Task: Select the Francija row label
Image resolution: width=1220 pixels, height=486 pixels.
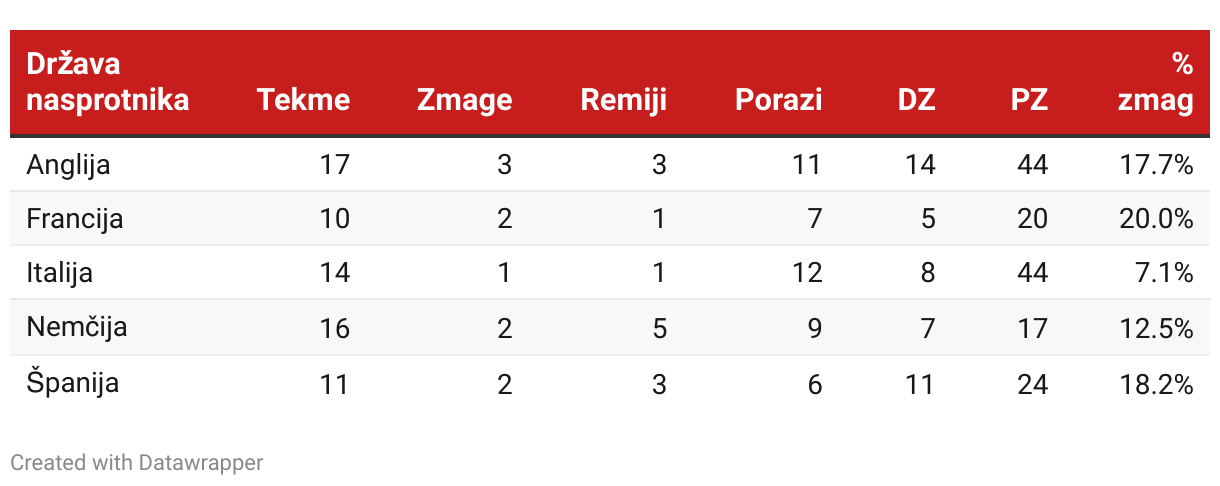Action: point(75,219)
